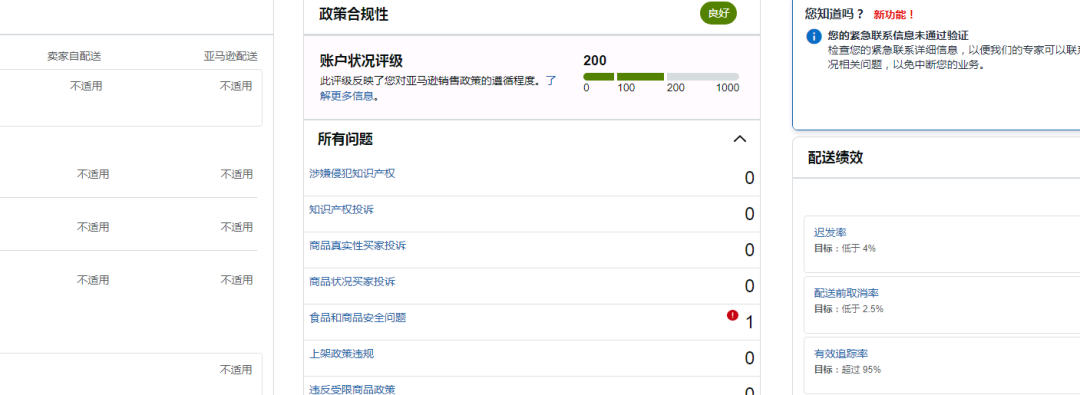Open the 涉嫌侵犯知识产权 link
The image size is (1080, 395).
[x=352, y=173]
